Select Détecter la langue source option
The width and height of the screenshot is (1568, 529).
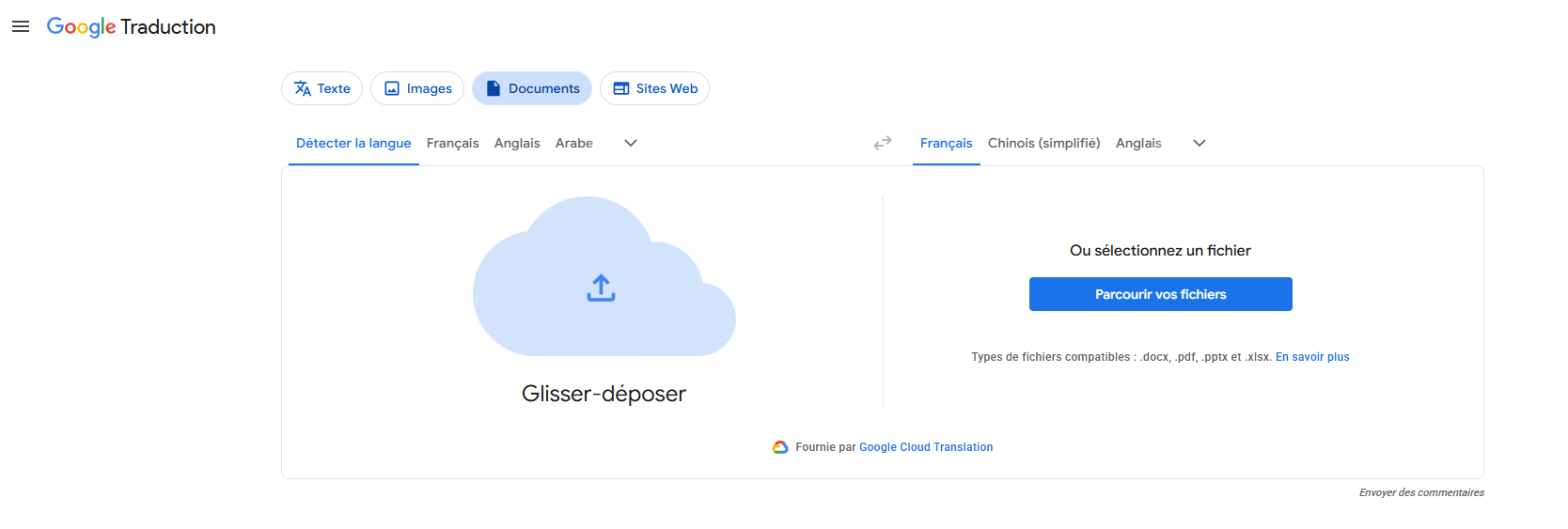click(x=353, y=143)
